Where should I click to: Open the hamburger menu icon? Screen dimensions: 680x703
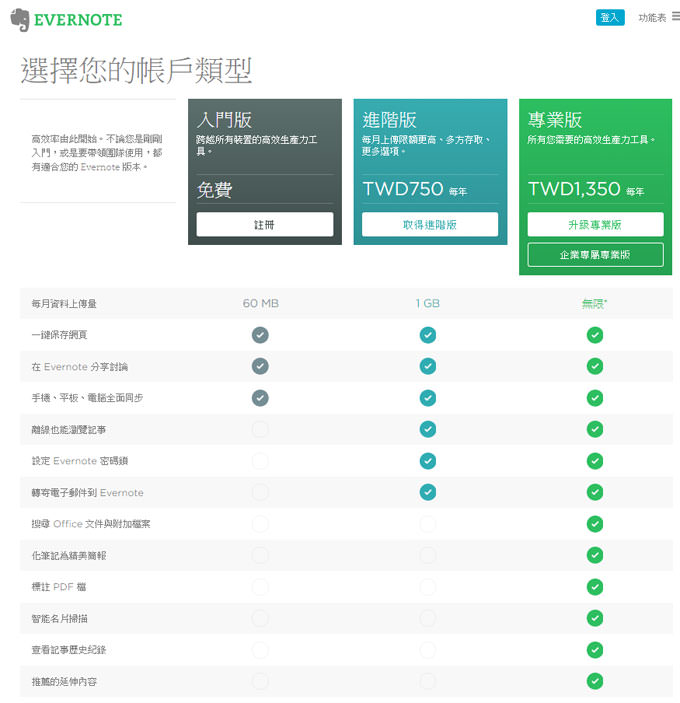click(x=676, y=17)
